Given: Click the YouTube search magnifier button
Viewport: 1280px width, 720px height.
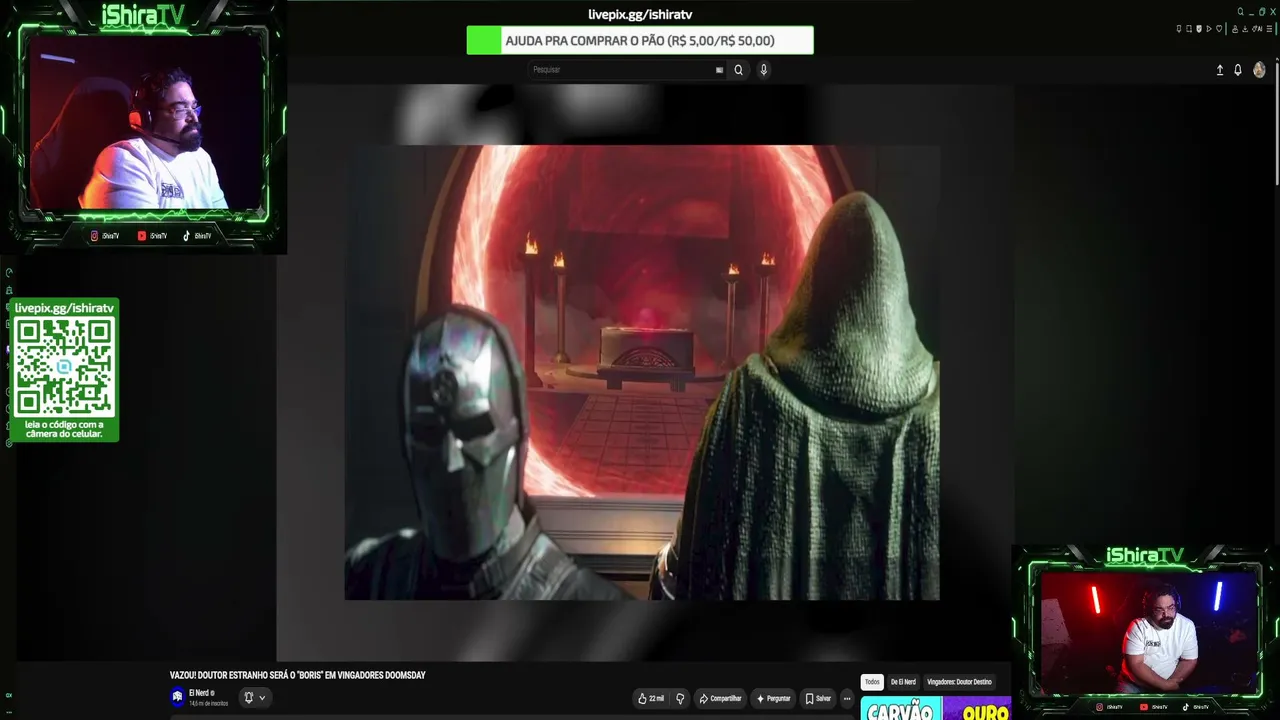Looking at the screenshot, I should [738, 70].
